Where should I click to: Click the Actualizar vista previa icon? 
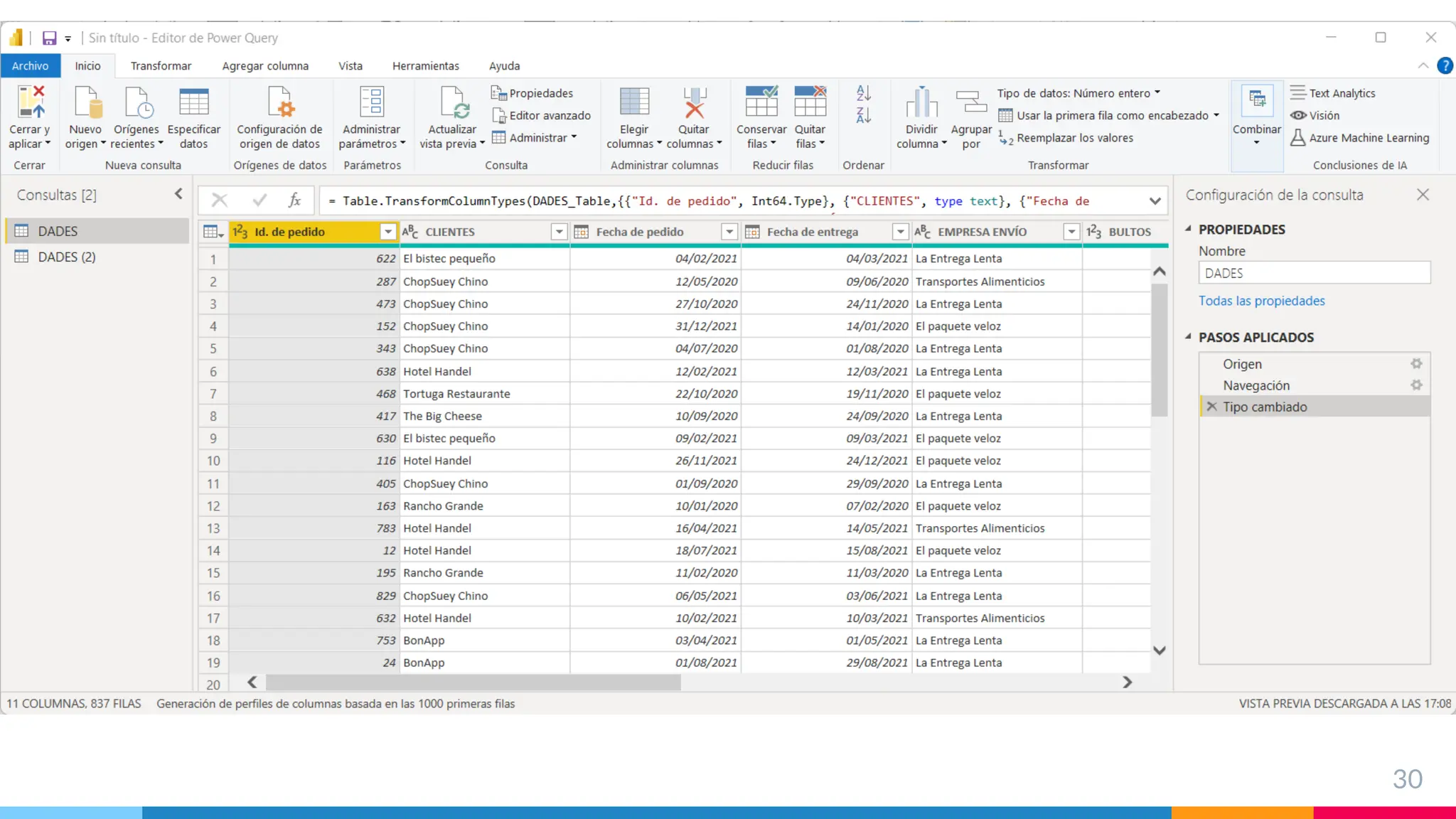point(452,103)
